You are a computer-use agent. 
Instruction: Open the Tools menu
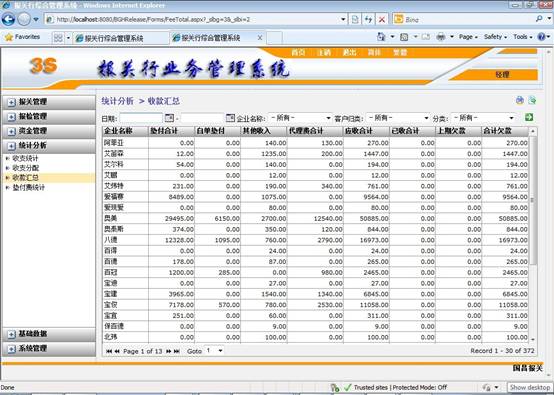coord(523,37)
